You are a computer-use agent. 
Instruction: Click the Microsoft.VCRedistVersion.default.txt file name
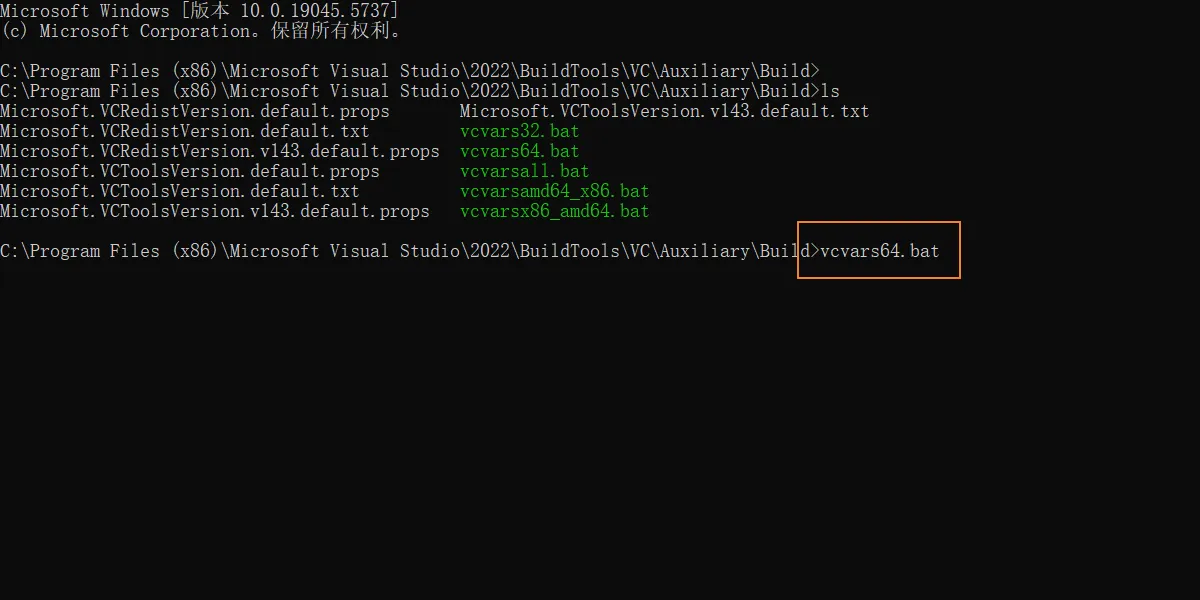coord(185,131)
